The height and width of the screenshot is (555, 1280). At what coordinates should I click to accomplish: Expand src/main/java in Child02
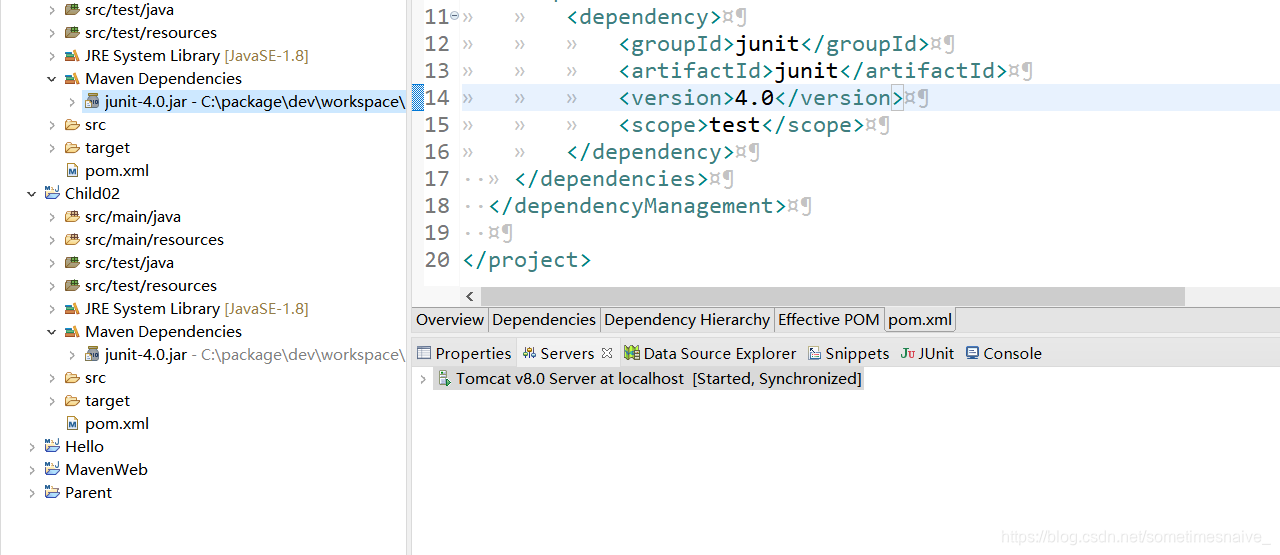(52, 216)
